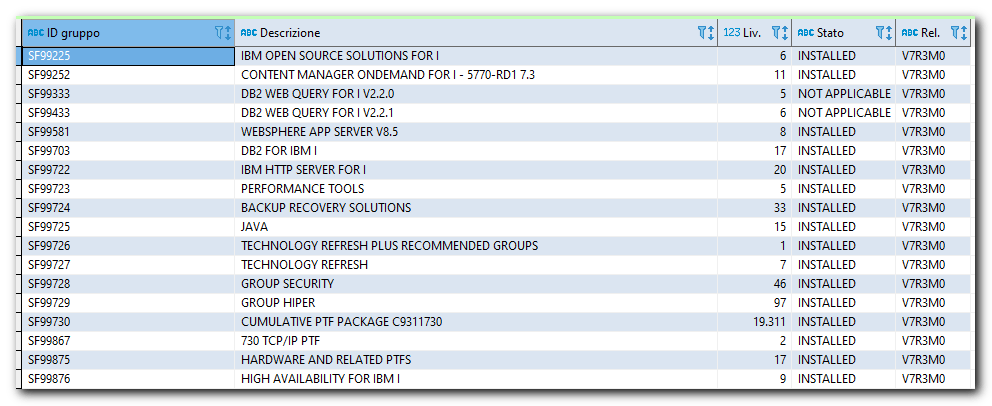Image resolution: width=992 pixels, height=406 pixels.
Task: Click DB2 WEB QUERY FOR I V2.2.0 cell
Action: (x=476, y=94)
